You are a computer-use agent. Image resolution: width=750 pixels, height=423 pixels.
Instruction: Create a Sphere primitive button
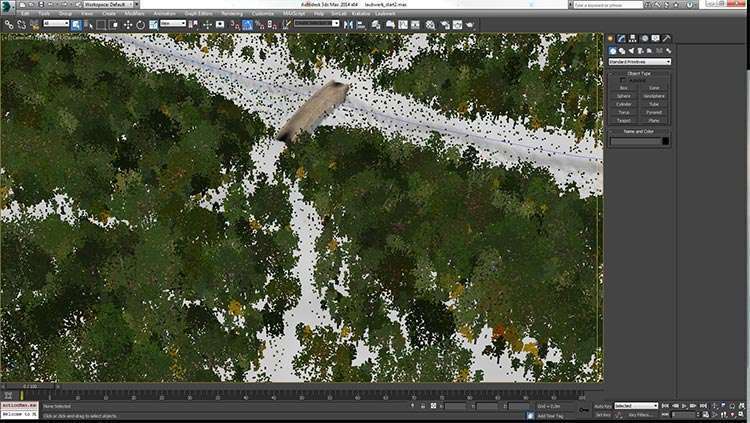tap(623, 96)
